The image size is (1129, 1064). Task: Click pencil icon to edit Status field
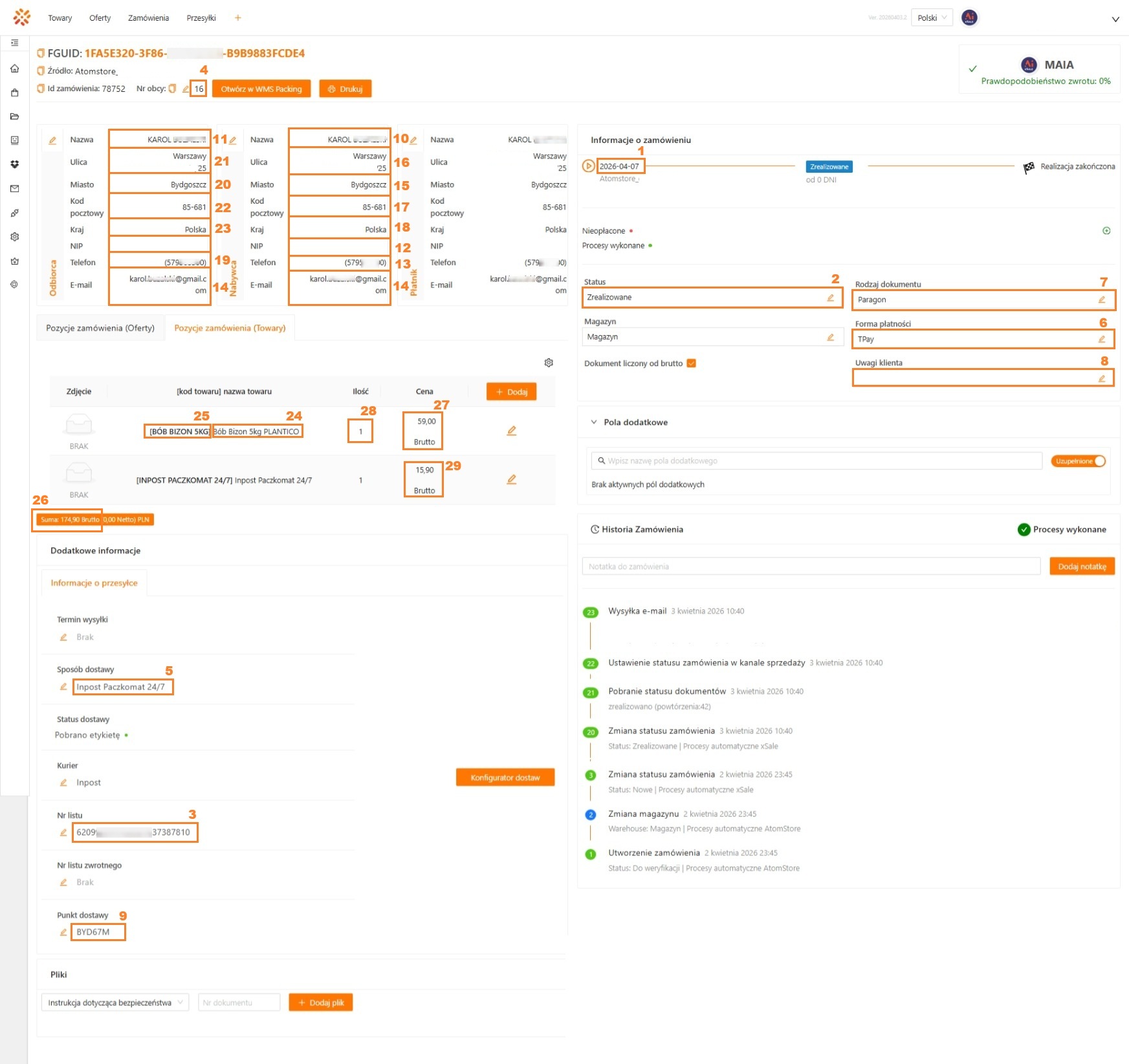tap(830, 298)
